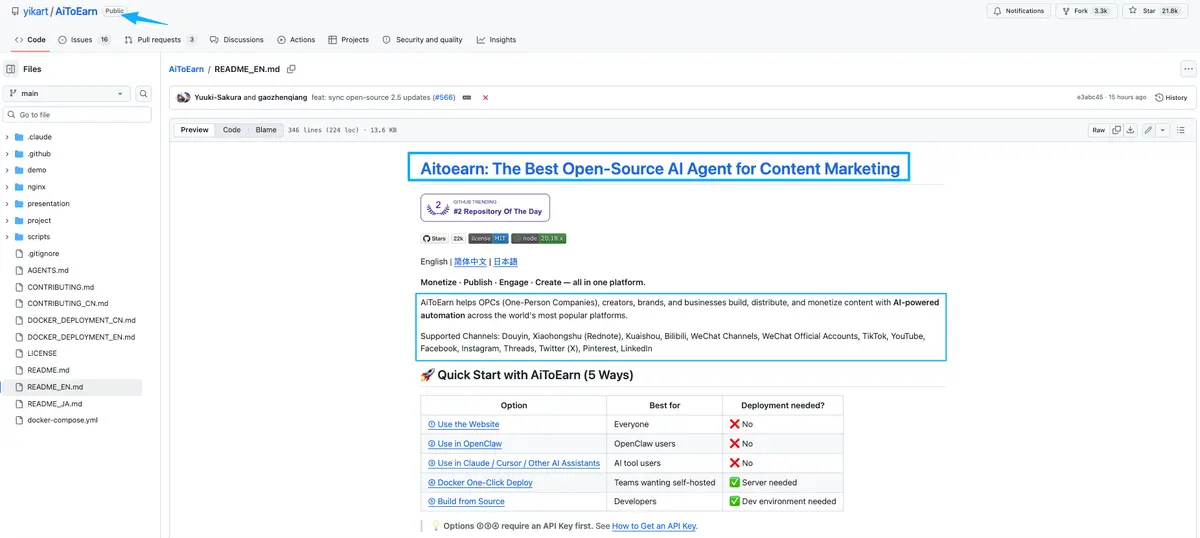The height and width of the screenshot is (538, 1200).
Task: Open the Raw file view
Action: [x=1099, y=130]
